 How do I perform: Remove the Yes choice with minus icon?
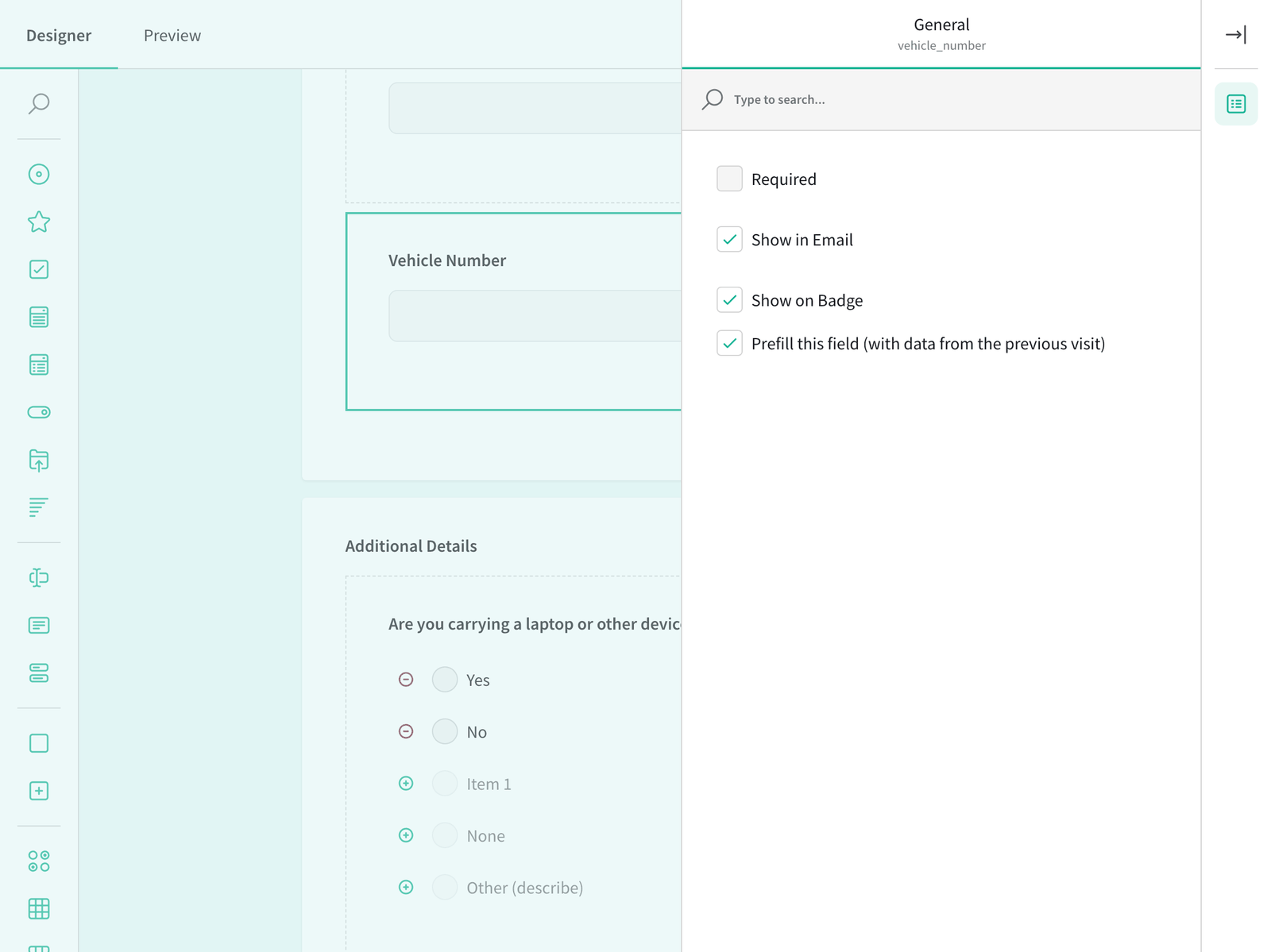click(406, 680)
